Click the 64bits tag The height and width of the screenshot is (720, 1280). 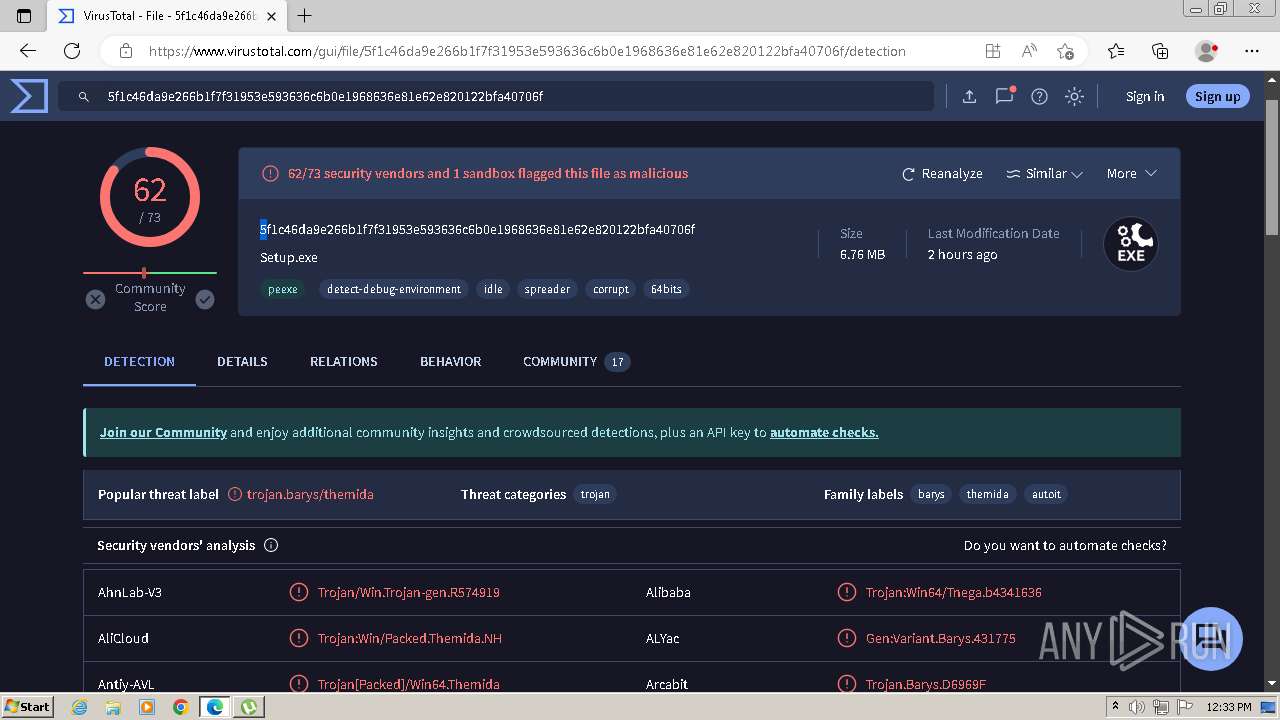[666, 289]
